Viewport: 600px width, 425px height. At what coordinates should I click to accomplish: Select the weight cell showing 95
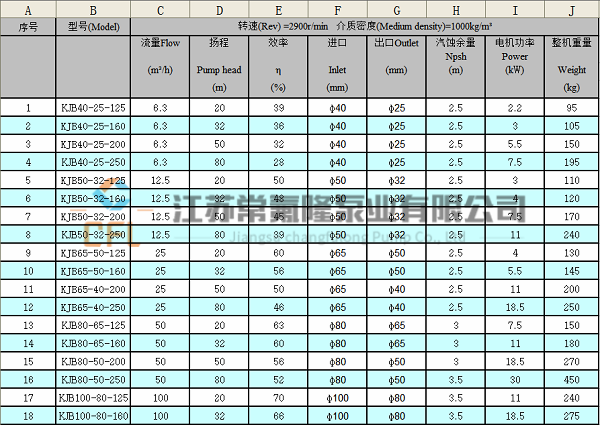tap(571, 107)
